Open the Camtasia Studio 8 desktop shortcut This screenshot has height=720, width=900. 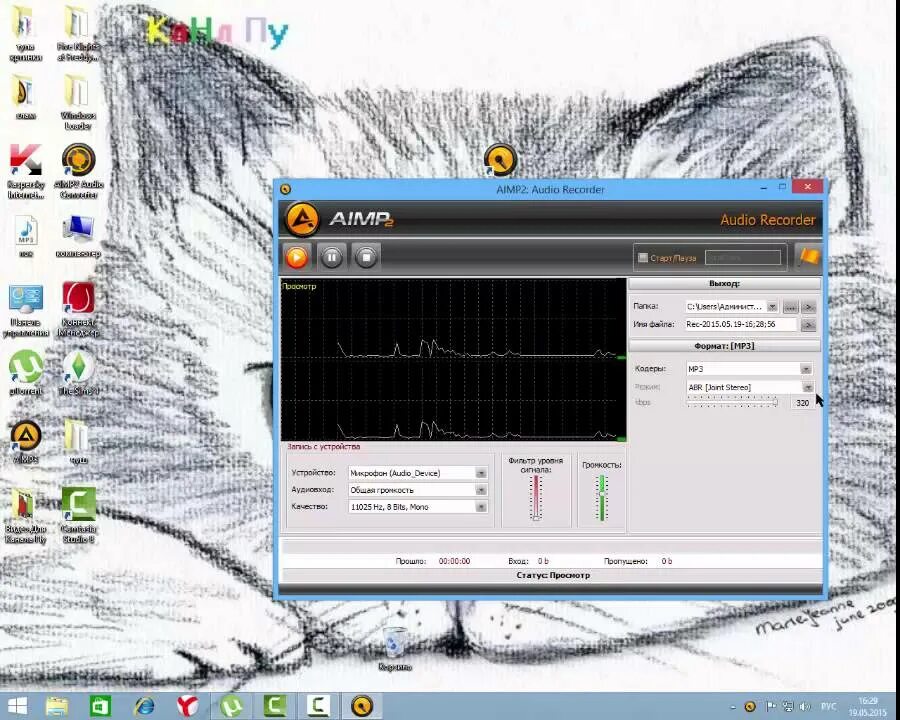coord(79,515)
